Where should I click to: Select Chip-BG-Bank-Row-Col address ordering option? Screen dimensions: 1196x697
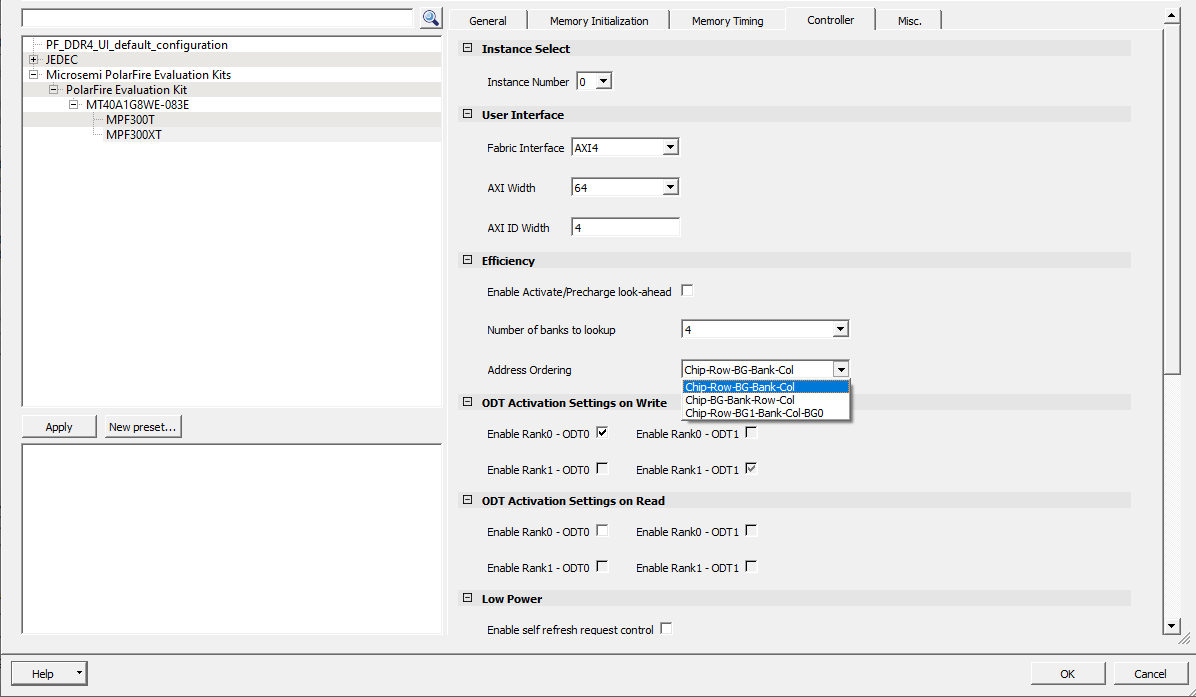(740, 400)
